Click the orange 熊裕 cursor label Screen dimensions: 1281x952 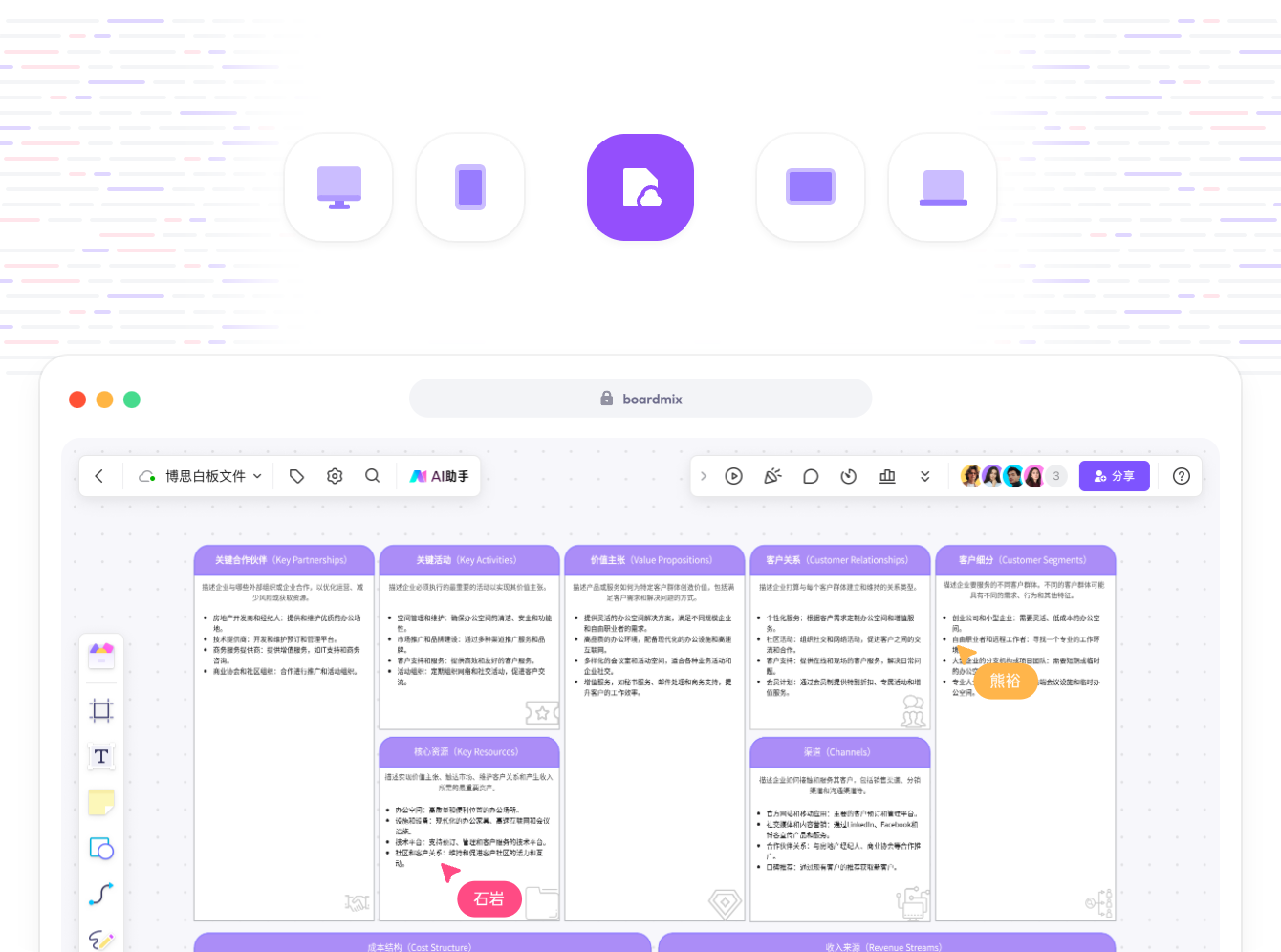tap(1006, 681)
